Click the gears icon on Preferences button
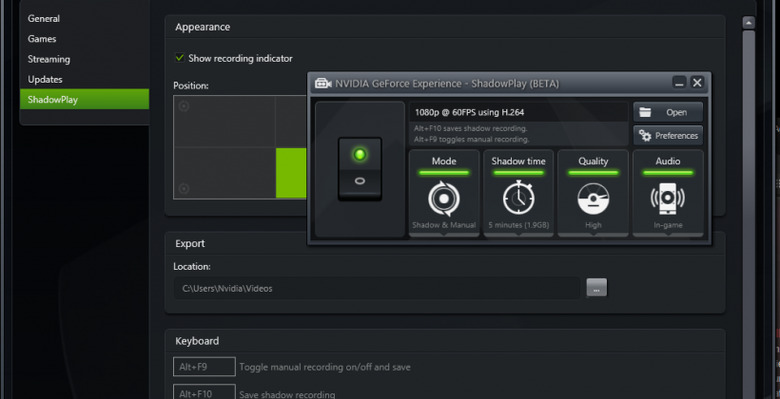This screenshot has height=399, width=780. [x=645, y=135]
